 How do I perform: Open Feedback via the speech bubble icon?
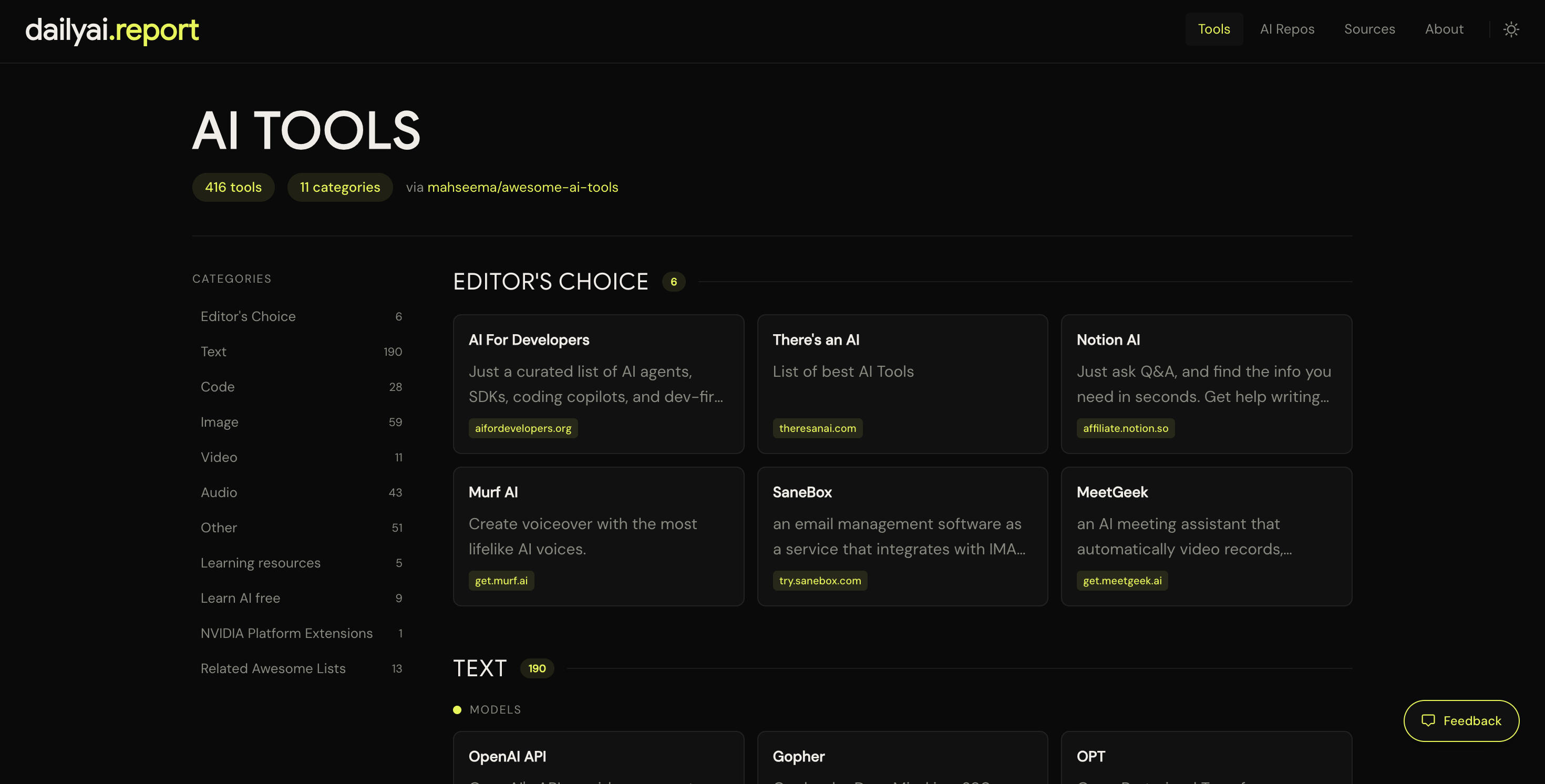click(x=1430, y=720)
